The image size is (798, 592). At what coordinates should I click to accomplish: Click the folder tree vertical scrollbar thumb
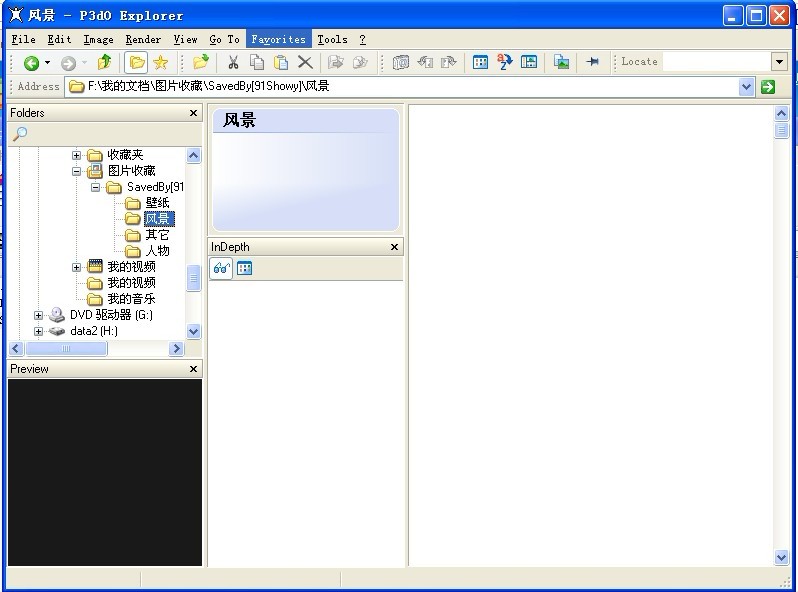click(x=193, y=278)
